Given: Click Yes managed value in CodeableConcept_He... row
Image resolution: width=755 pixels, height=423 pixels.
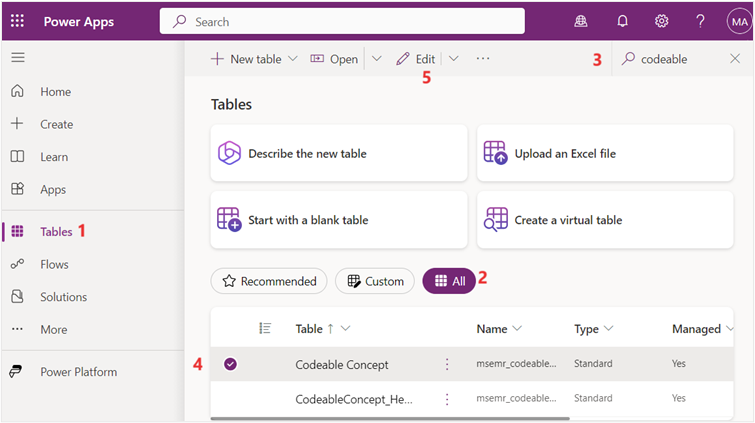Looking at the screenshot, I should tap(678, 398).
